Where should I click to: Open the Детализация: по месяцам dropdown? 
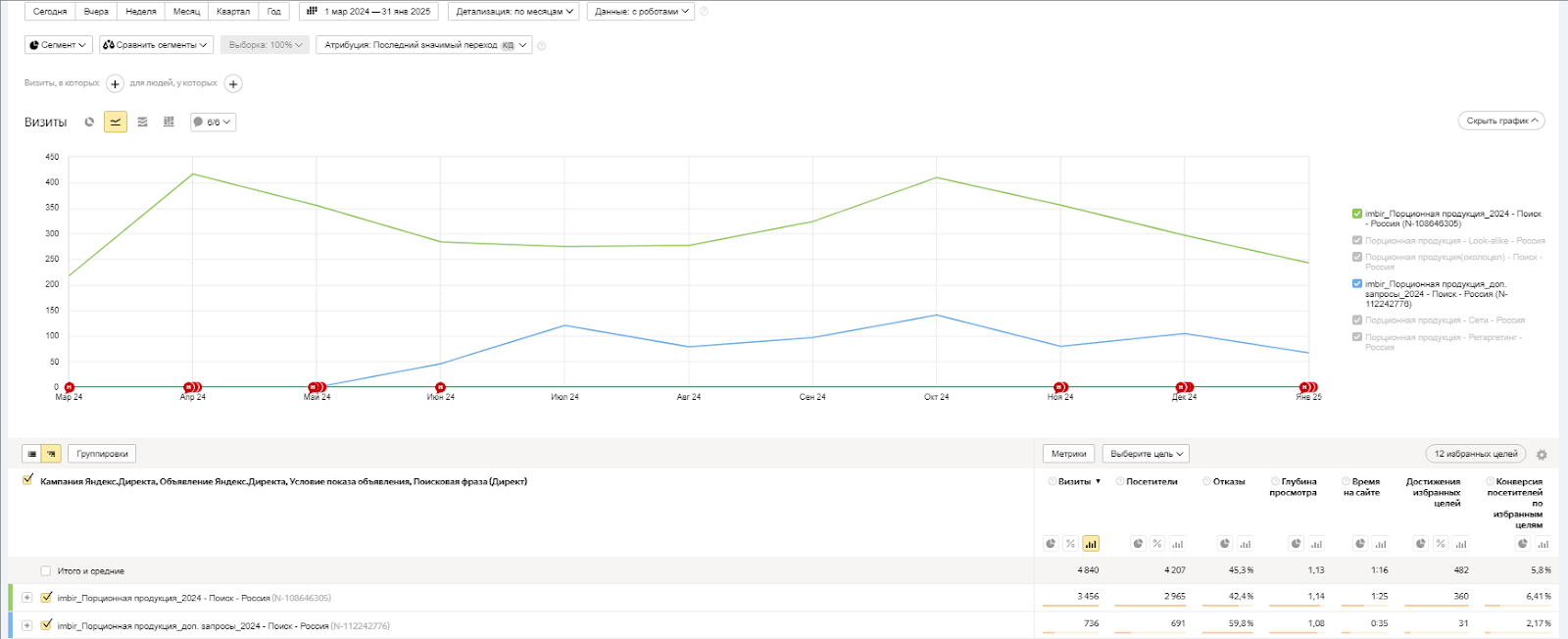tap(514, 12)
